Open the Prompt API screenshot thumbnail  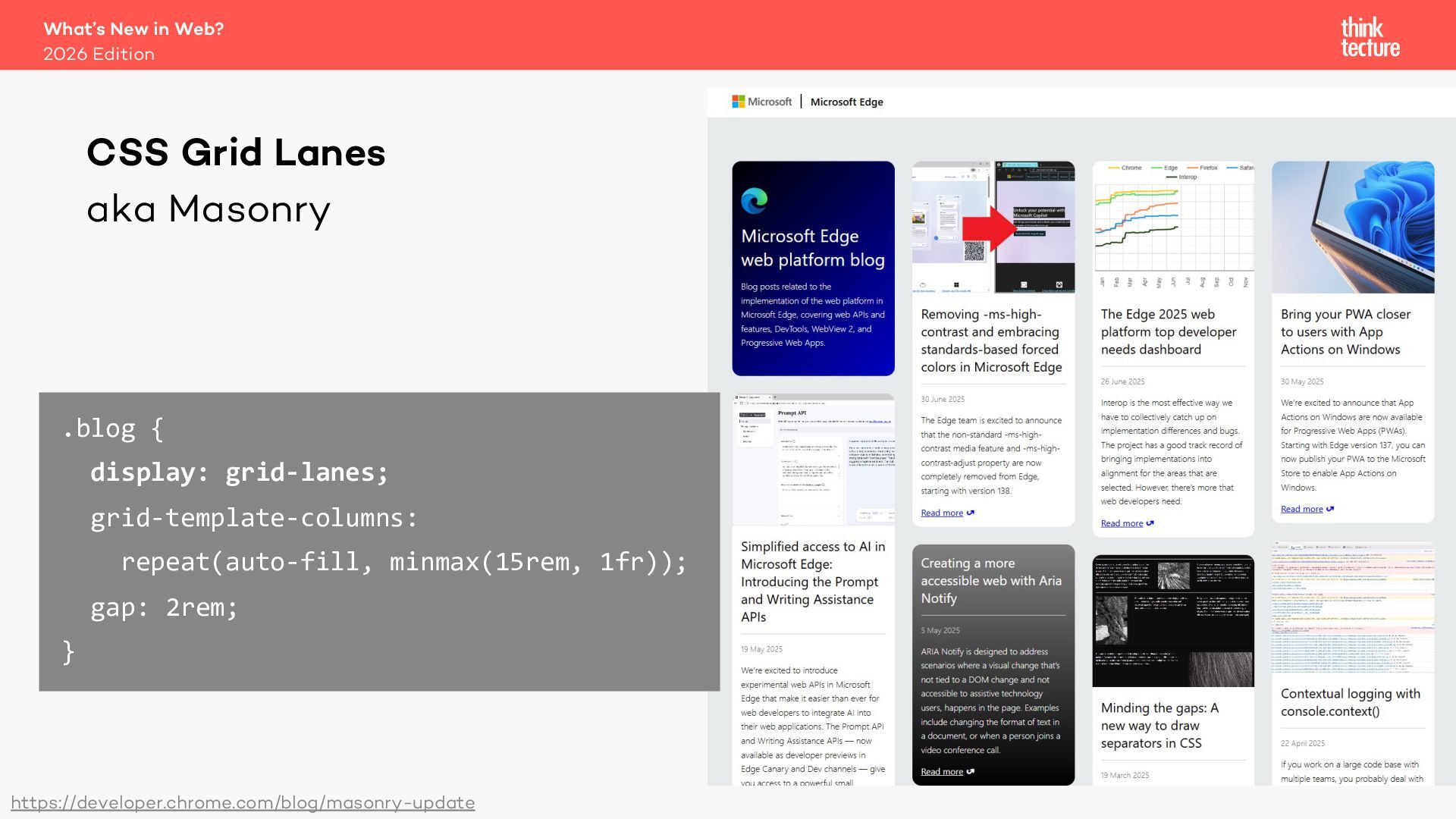tap(813, 460)
